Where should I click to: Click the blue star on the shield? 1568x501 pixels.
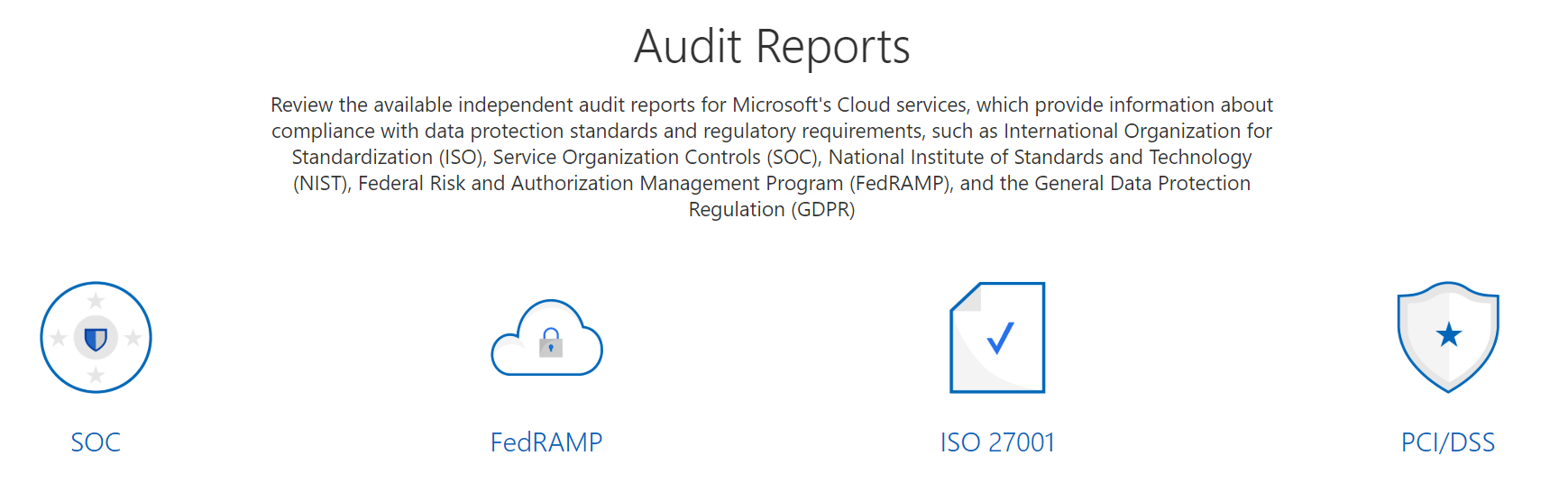(x=1449, y=334)
